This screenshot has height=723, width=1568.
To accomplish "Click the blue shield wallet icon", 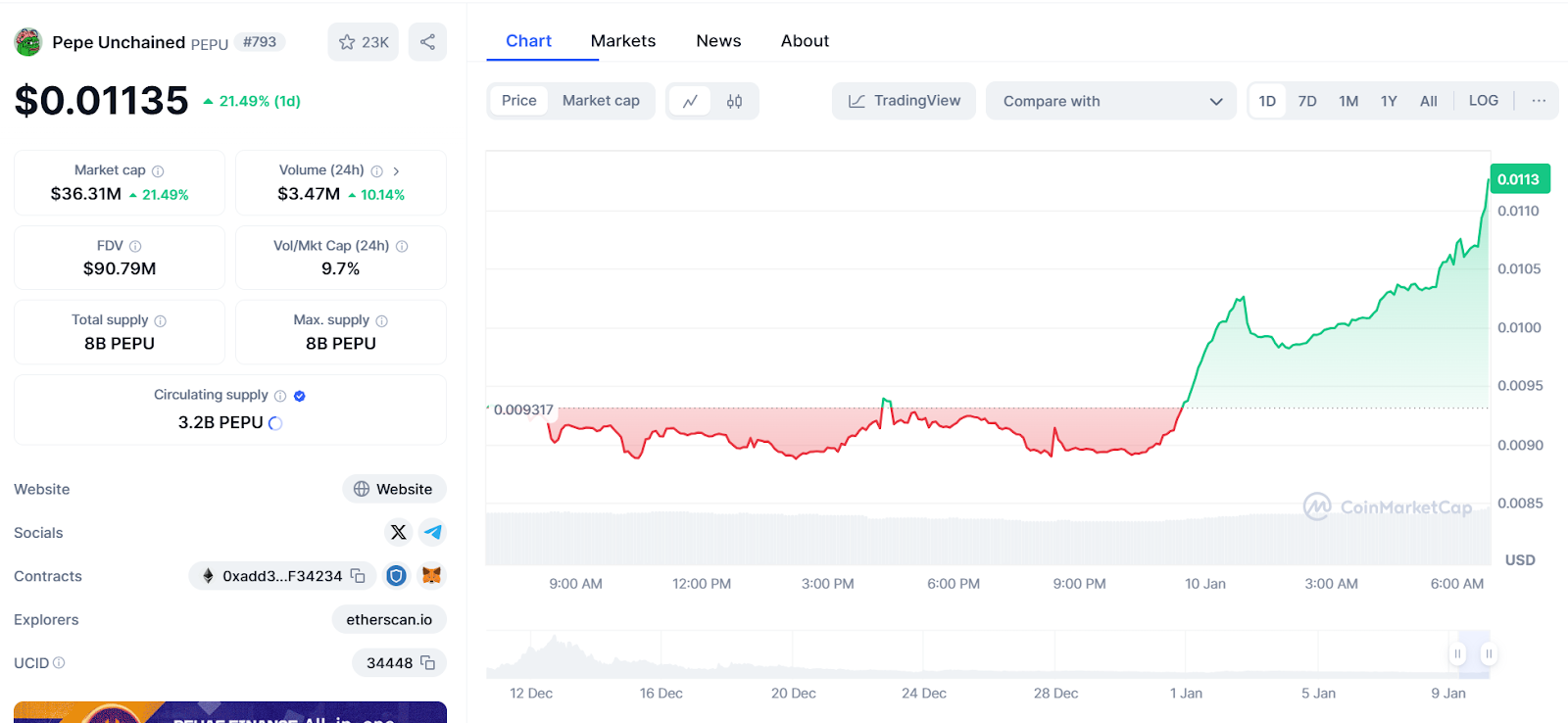I will click(396, 576).
